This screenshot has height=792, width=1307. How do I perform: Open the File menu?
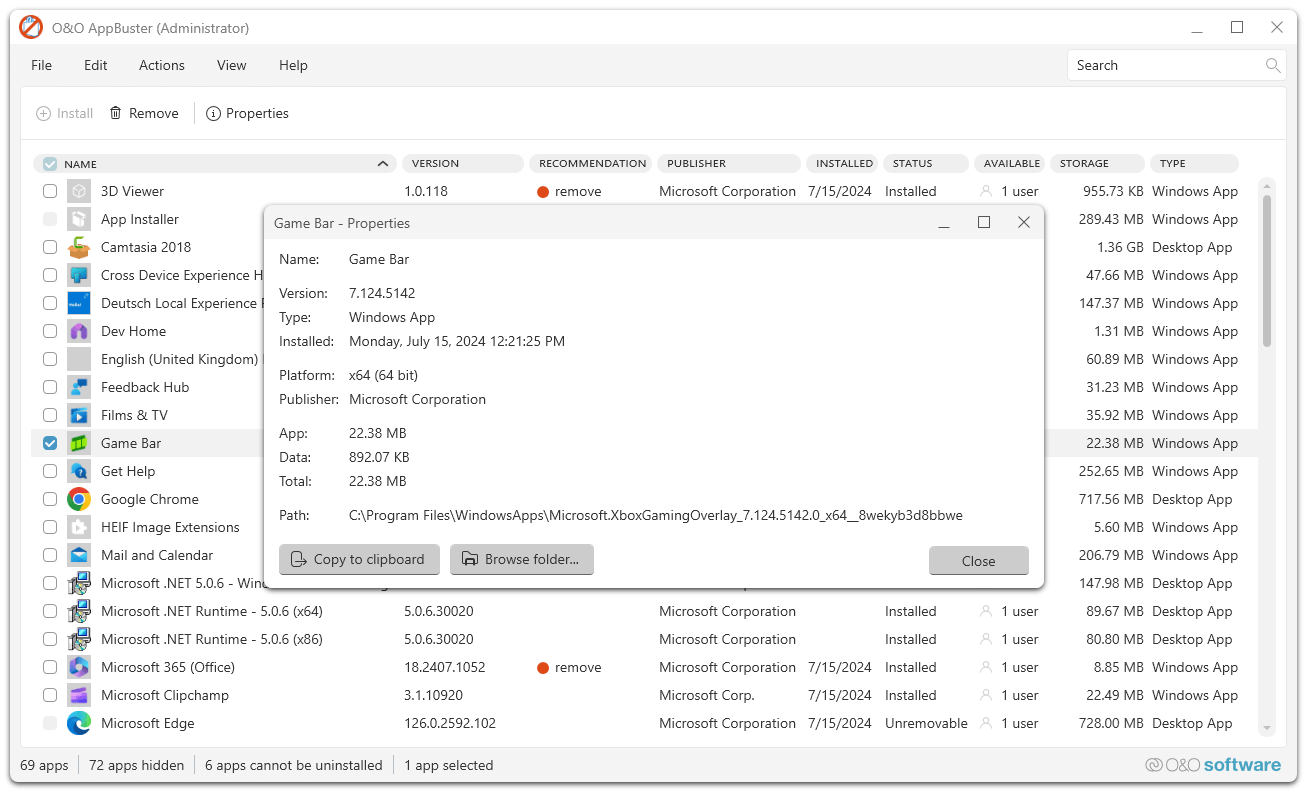(41, 65)
